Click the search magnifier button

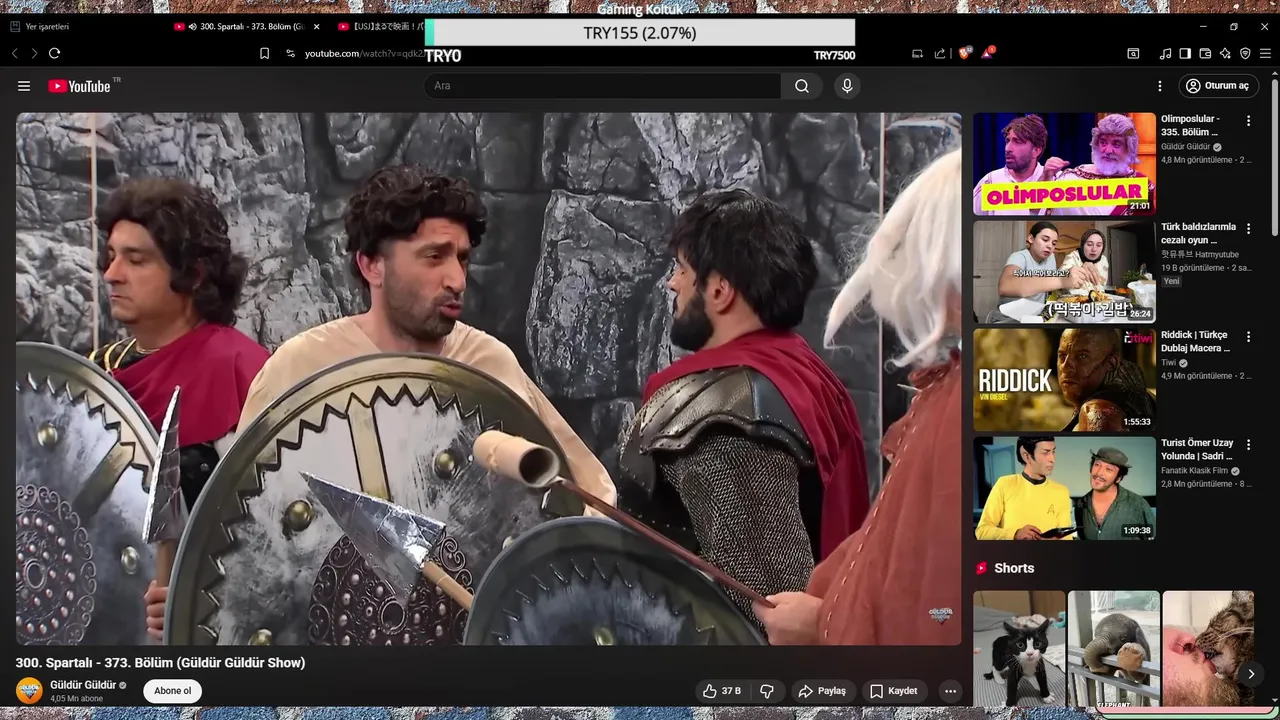pyautogui.click(x=802, y=86)
